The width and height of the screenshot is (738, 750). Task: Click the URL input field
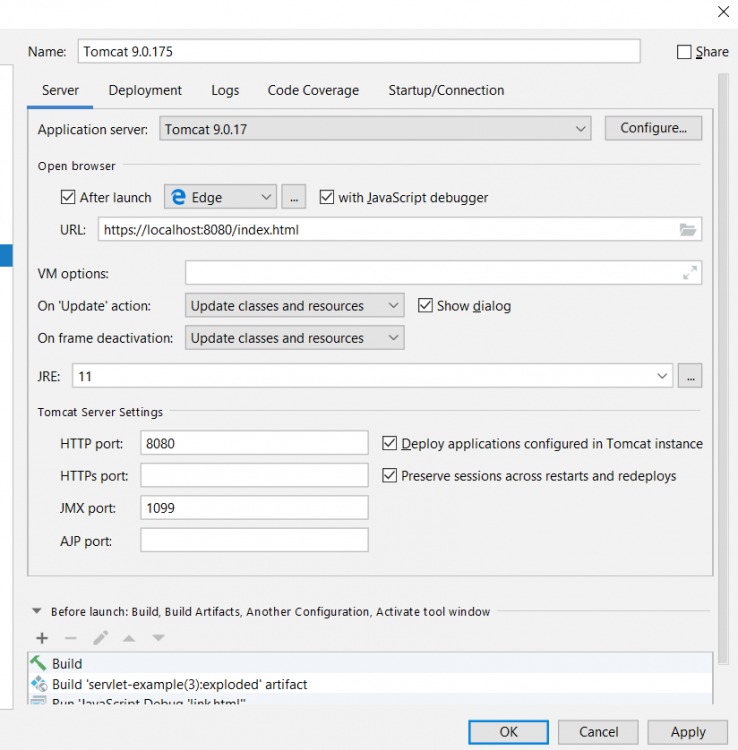[x=400, y=230]
